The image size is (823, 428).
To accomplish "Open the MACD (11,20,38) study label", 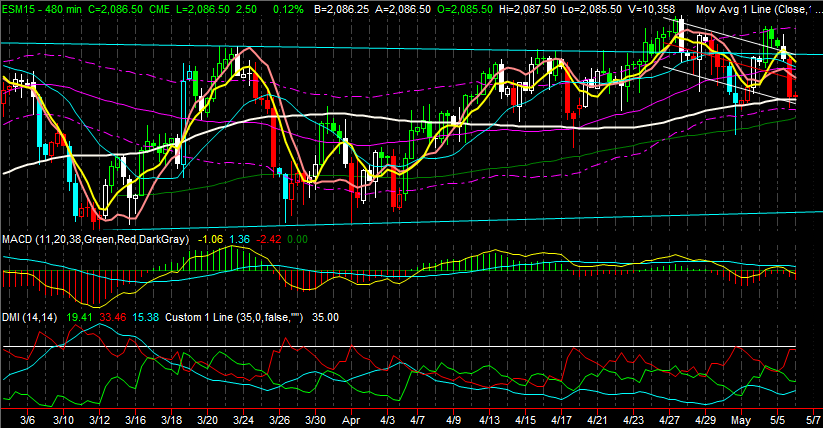I will (96, 239).
